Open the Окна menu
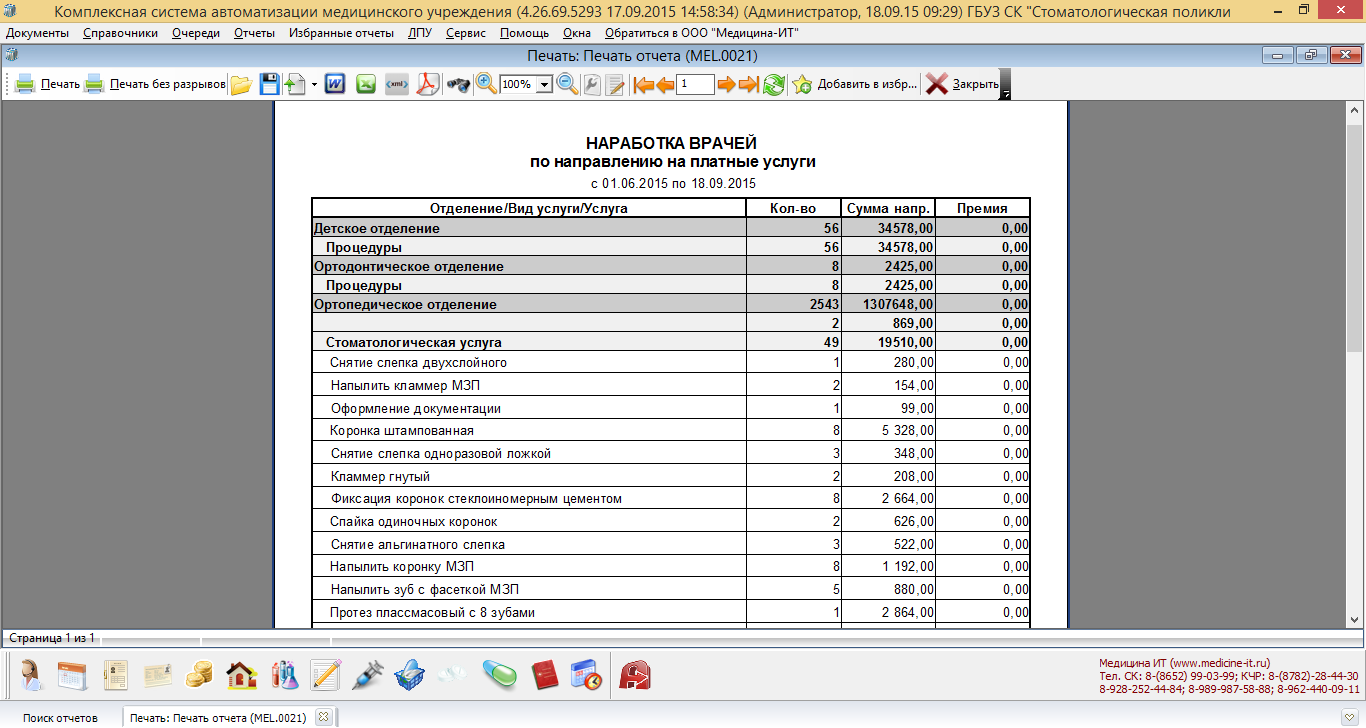 tap(577, 33)
